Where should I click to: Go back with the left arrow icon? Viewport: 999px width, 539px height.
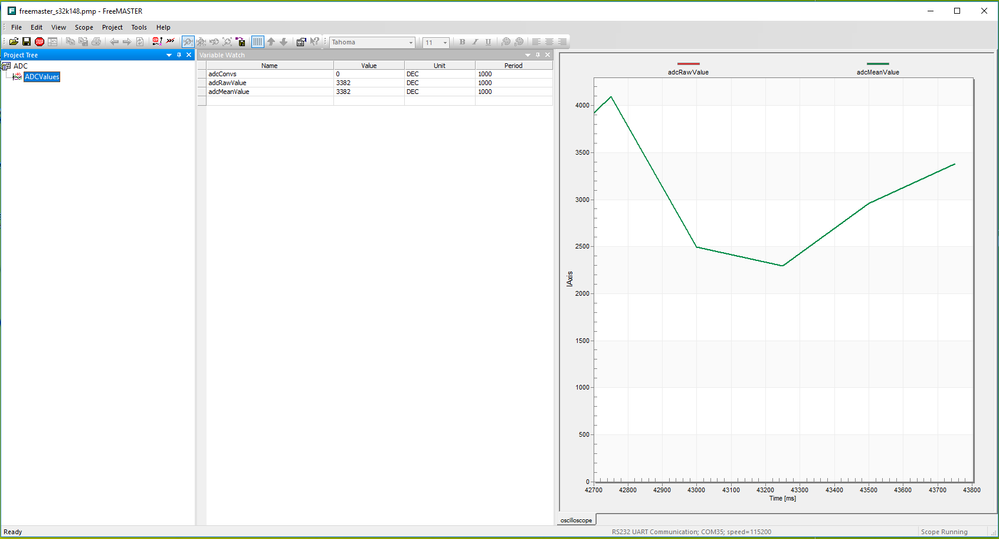coord(113,42)
